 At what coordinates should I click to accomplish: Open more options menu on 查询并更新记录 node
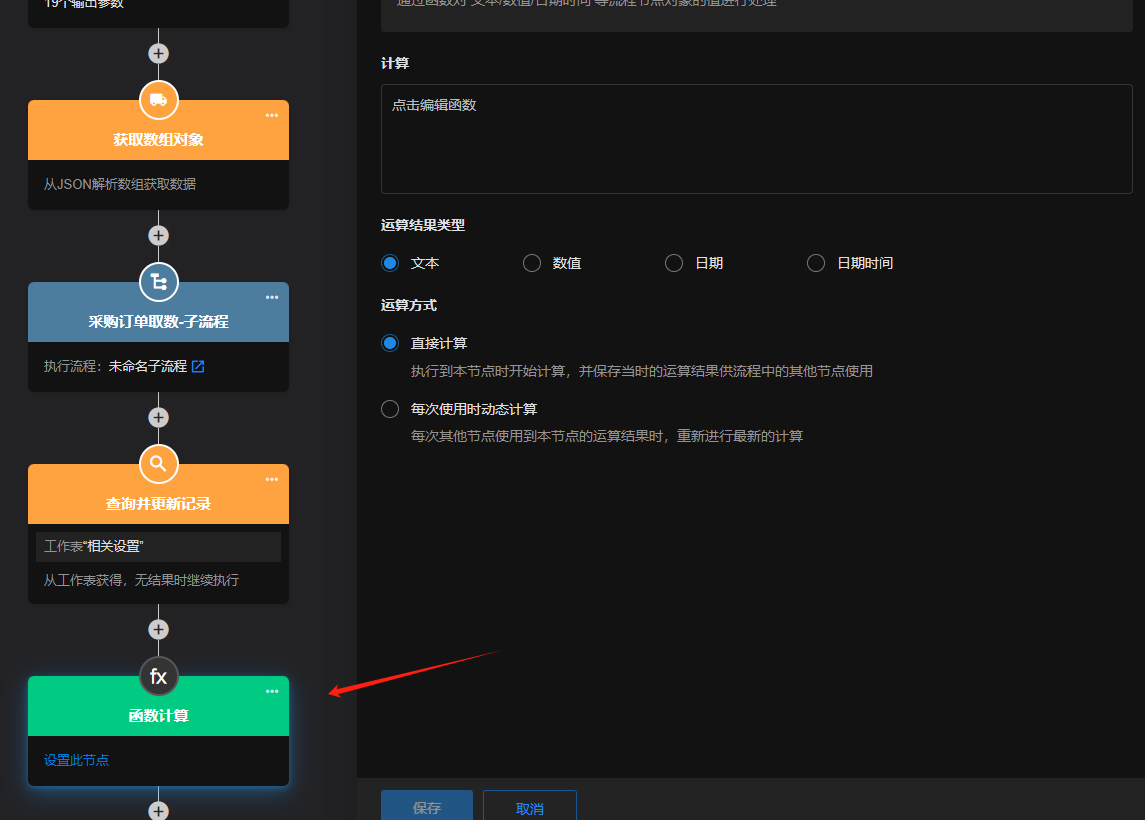coord(272,480)
